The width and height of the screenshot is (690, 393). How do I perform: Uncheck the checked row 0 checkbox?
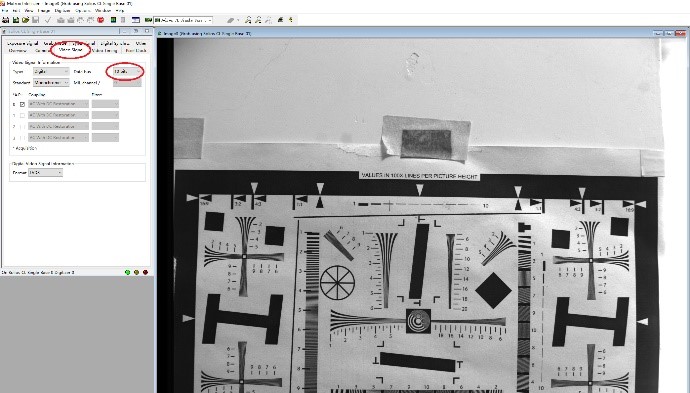[x=22, y=104]
